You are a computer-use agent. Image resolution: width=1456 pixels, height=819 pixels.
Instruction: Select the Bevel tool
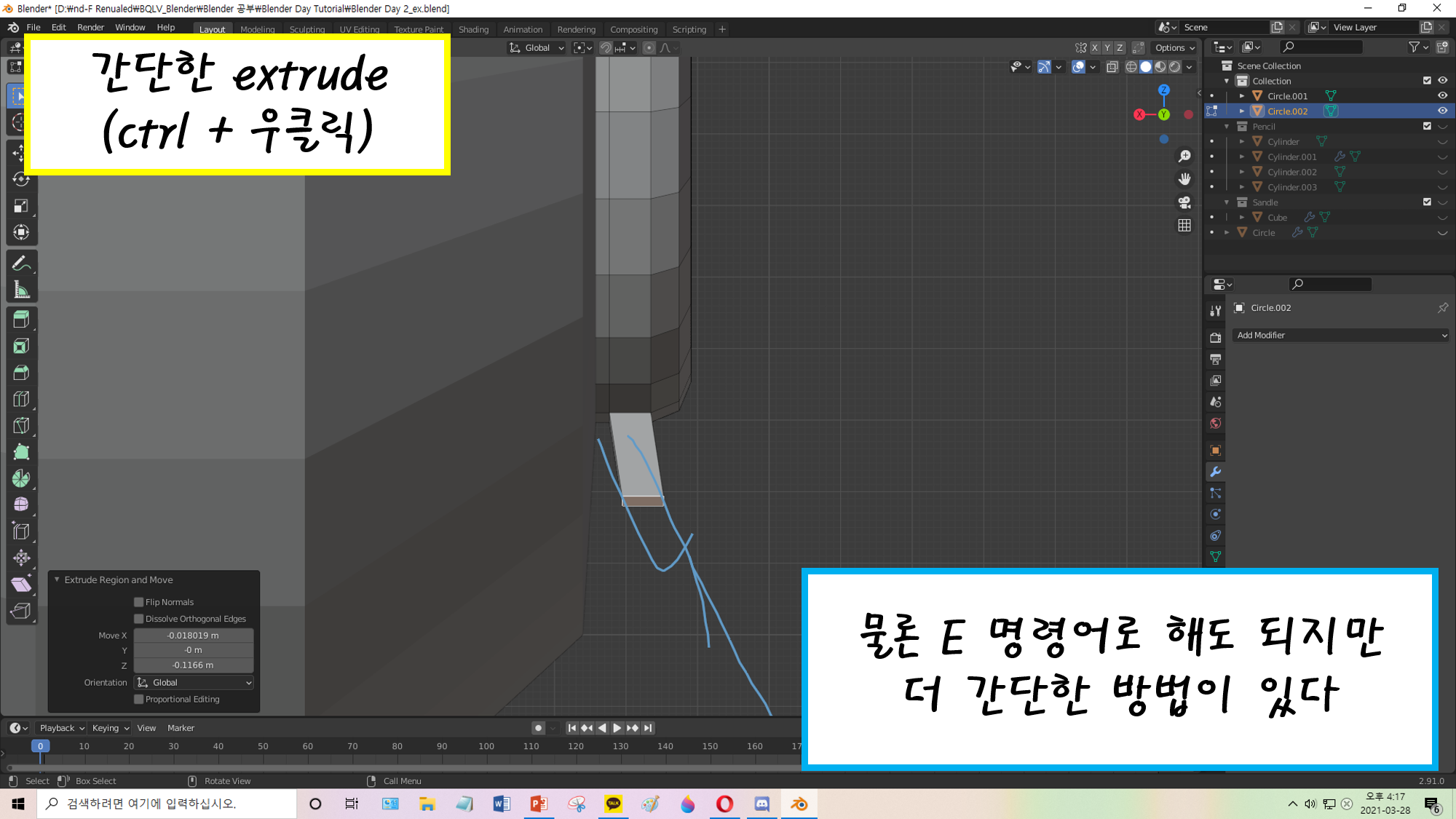(21, 373)
